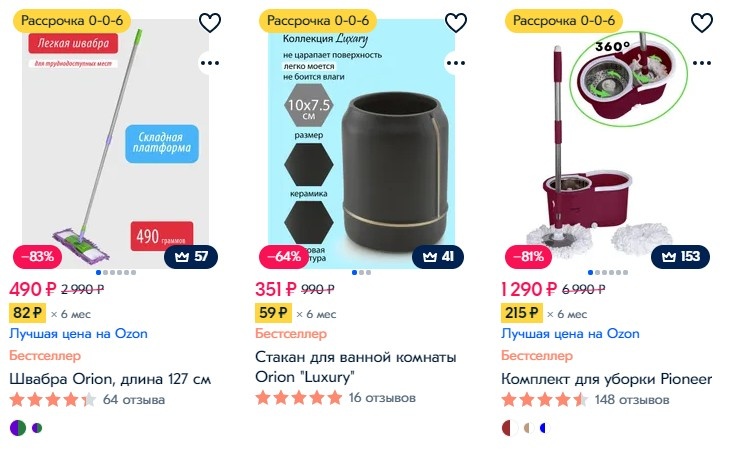This screenshot has width=741, height=458.
Task: Click crown rating badge showing 57
Action: (x=191, y=257)
